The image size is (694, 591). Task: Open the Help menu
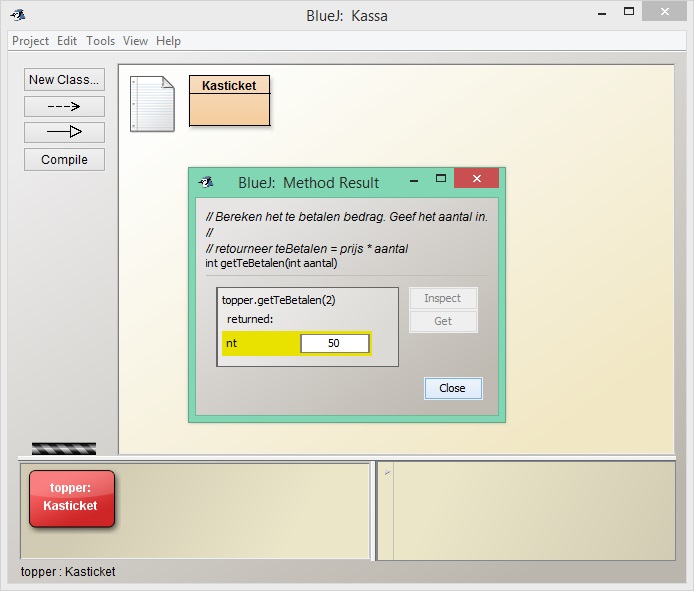coord(168,41)
